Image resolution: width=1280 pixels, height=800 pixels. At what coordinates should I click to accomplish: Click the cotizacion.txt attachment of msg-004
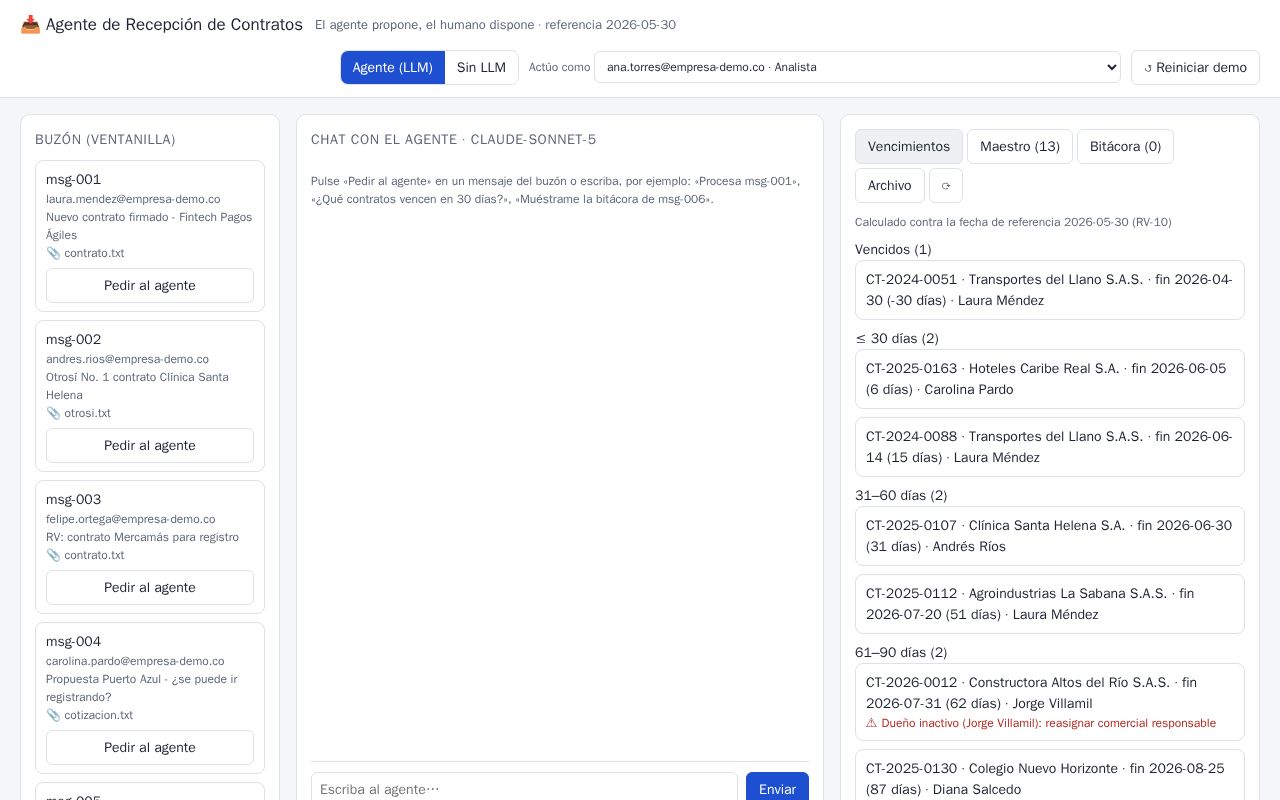(x=89, y=715)
